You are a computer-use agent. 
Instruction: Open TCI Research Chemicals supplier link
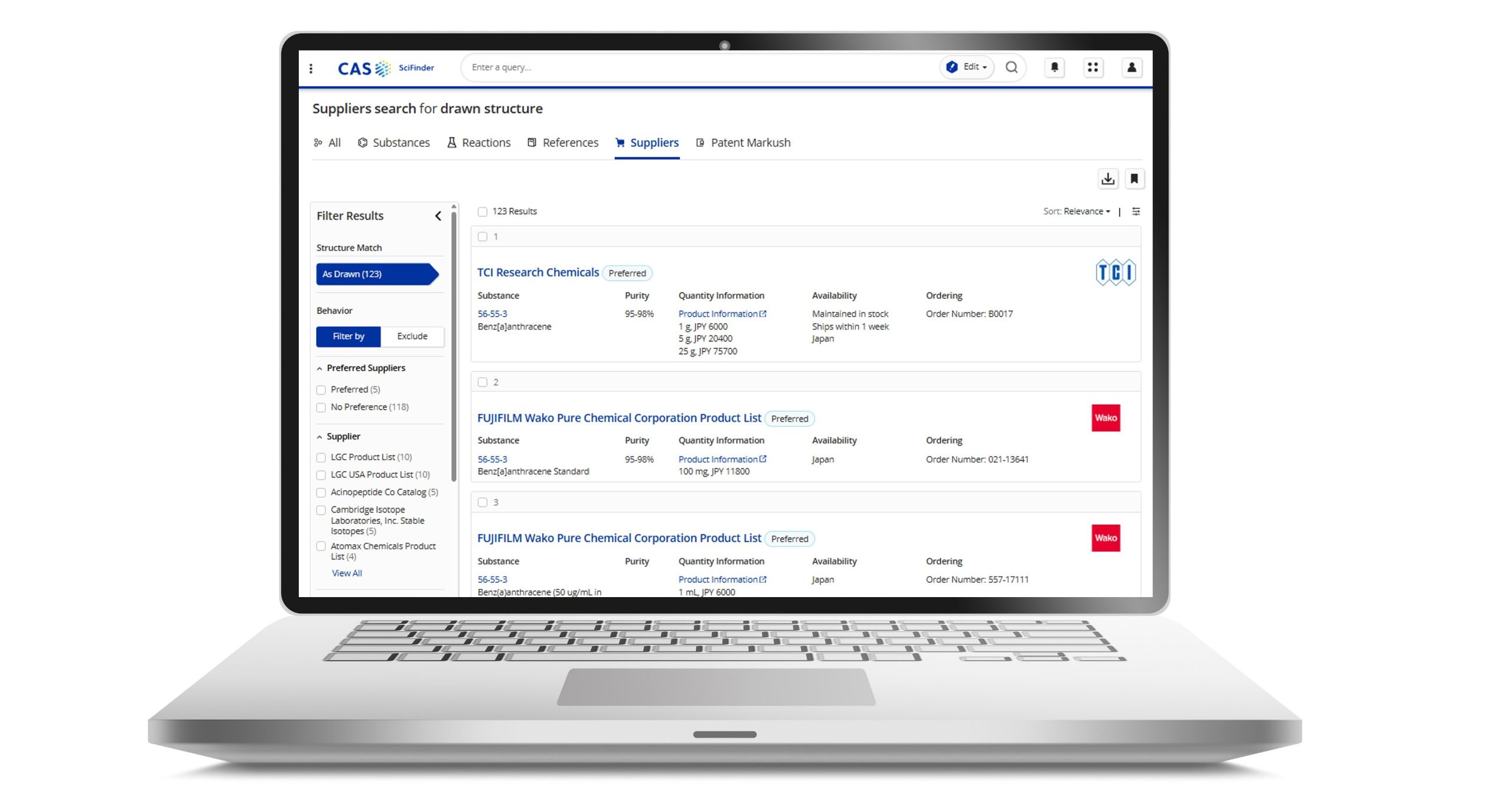pos(537,272)
